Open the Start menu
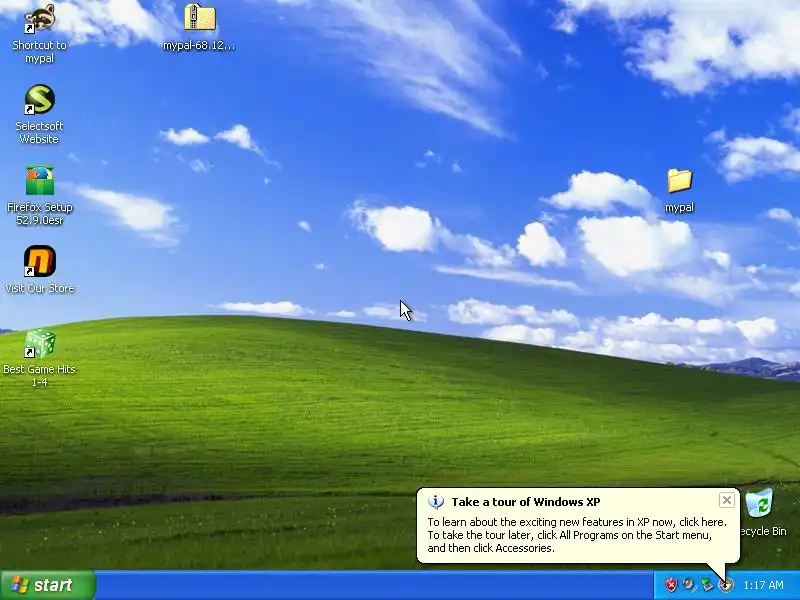The image size is (800, 600). pyautogui.click(x=47, y=585)
